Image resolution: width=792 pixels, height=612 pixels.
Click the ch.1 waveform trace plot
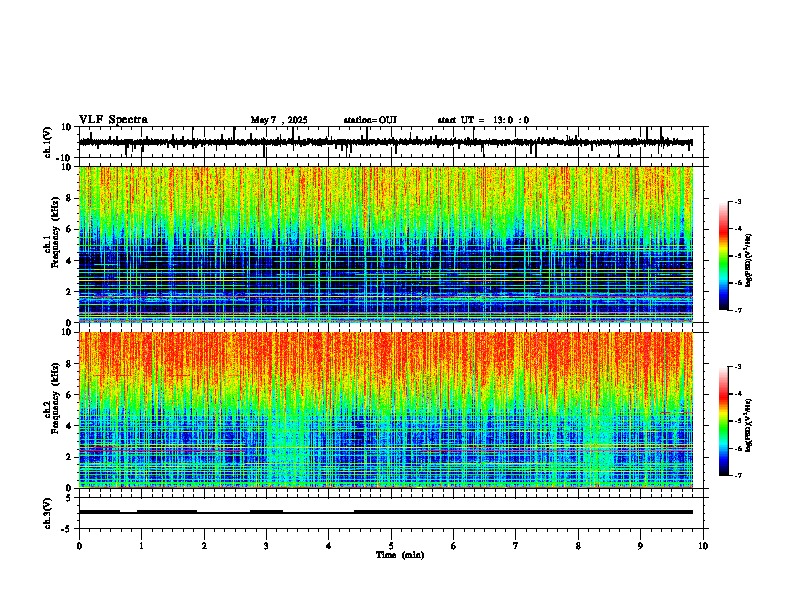pyautogui.click(x=391, y=142)
